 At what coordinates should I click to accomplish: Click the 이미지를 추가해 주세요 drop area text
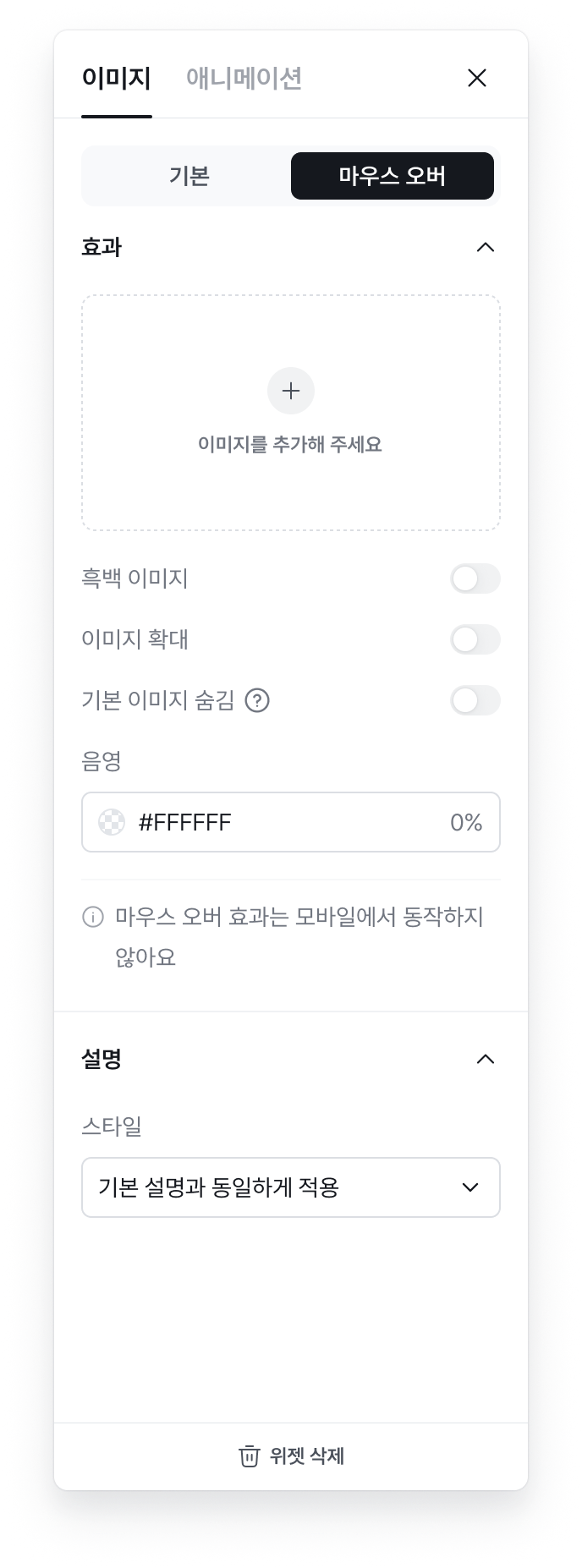[290, 444]
